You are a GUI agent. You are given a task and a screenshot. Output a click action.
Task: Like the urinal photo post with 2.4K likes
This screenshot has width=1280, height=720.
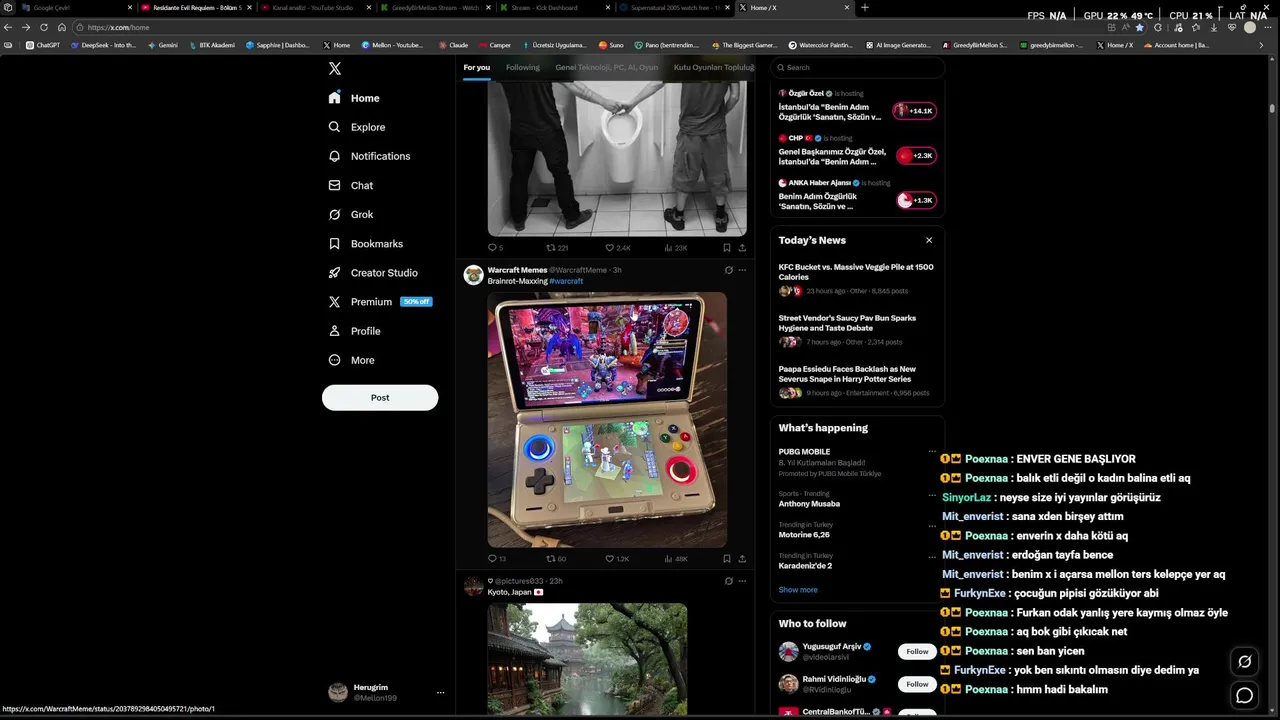tap(618, 248)
